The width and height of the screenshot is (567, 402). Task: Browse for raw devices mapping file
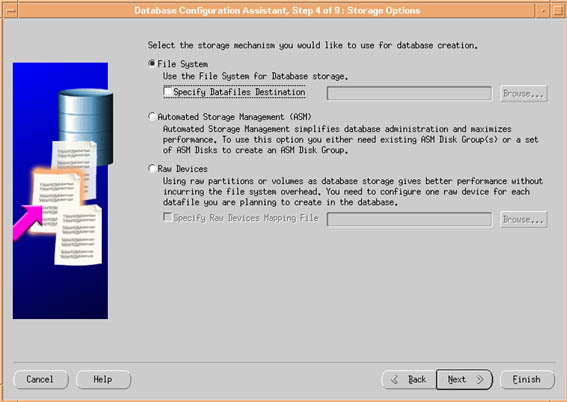tap(524, 219)
